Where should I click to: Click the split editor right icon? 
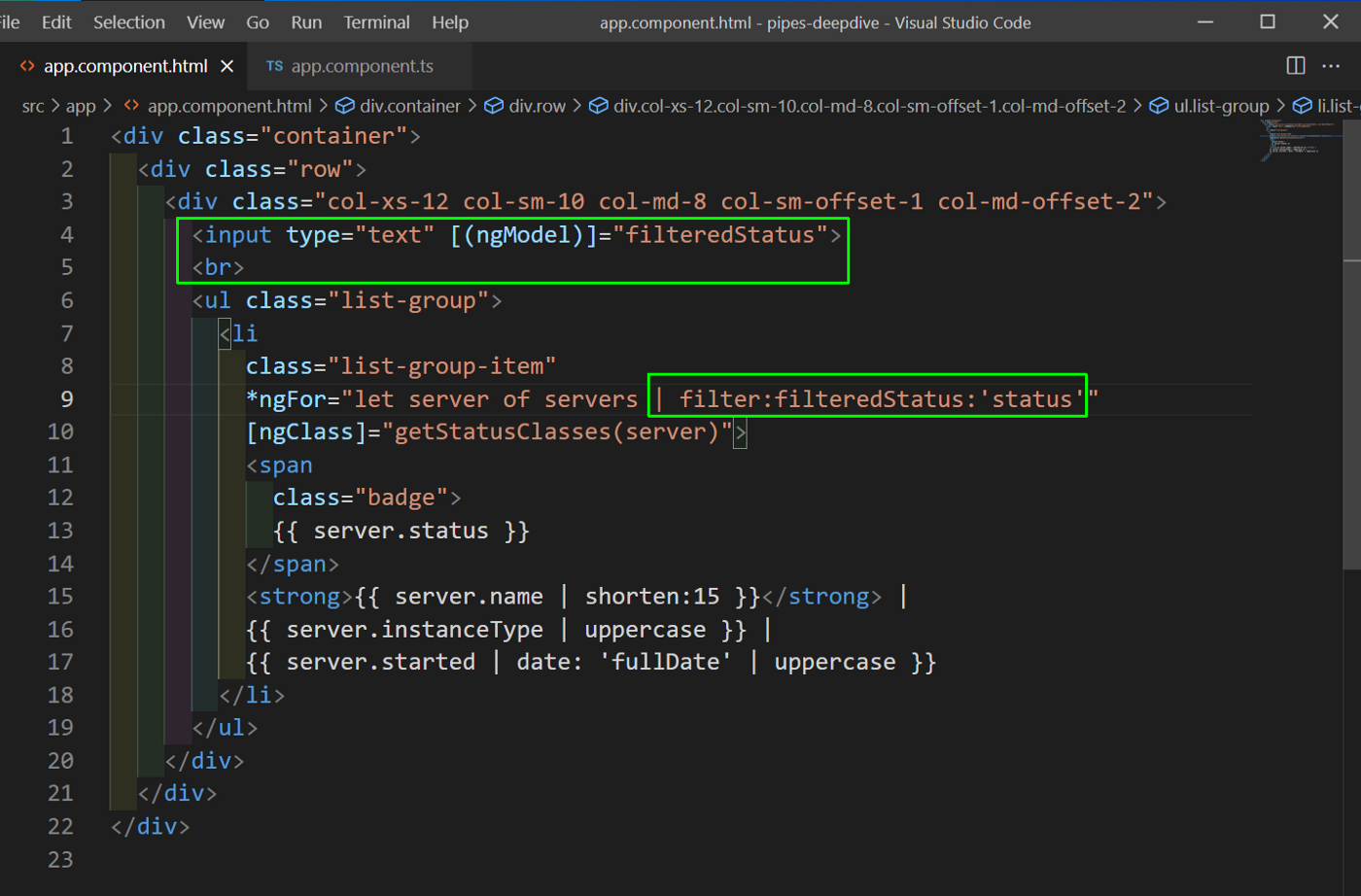coord(1296,65)
